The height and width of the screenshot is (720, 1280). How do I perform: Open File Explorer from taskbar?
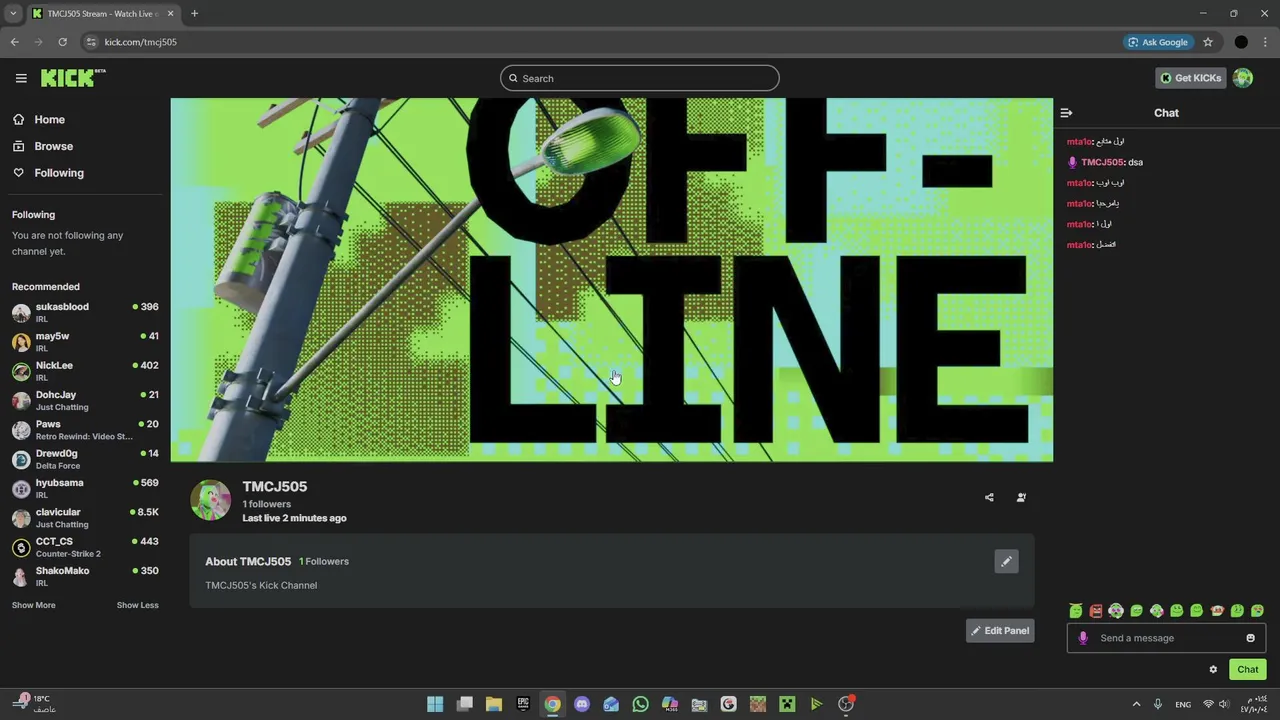[494, 704]
